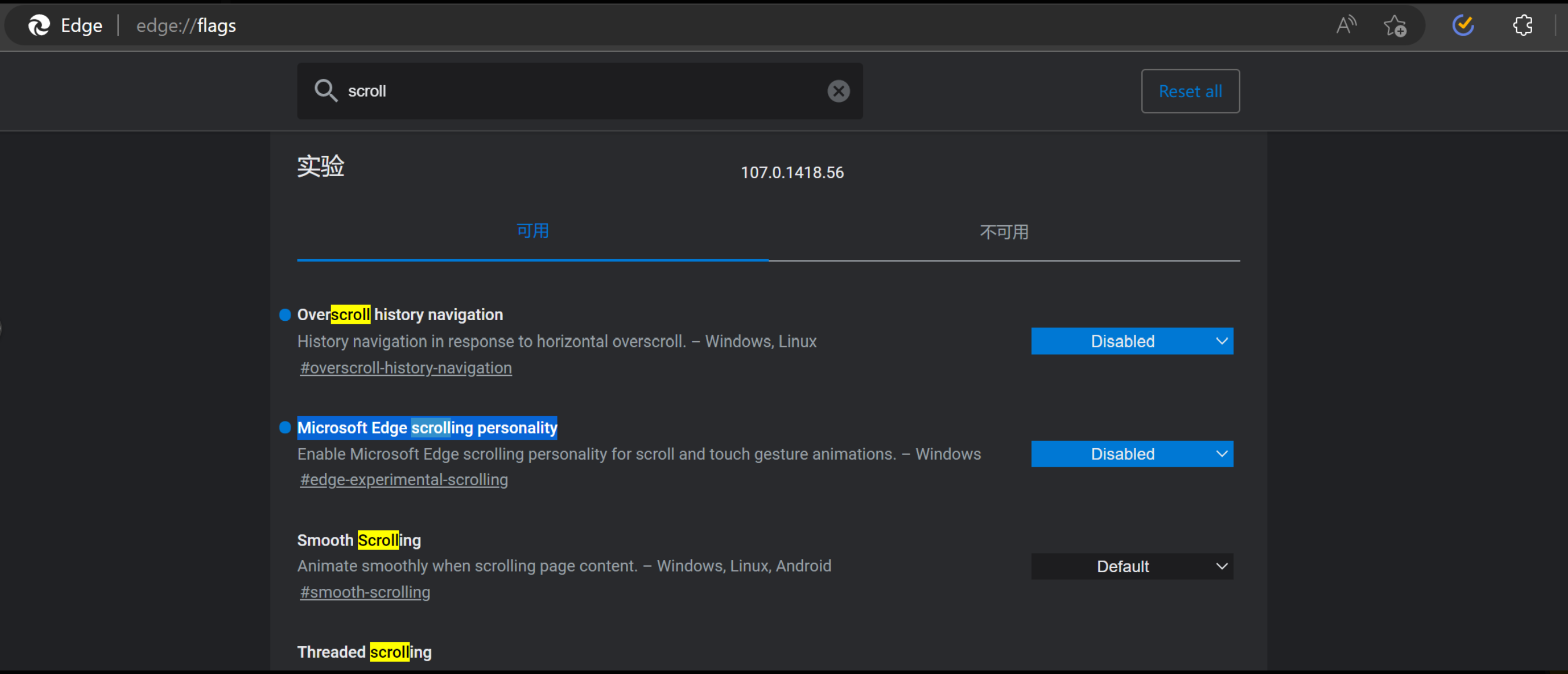Image resolution: width=1568 pixels, height=674 pixels.
Task: Open Smooth Scrolling Default dropdown
Action: click(x=1131, y=566)
